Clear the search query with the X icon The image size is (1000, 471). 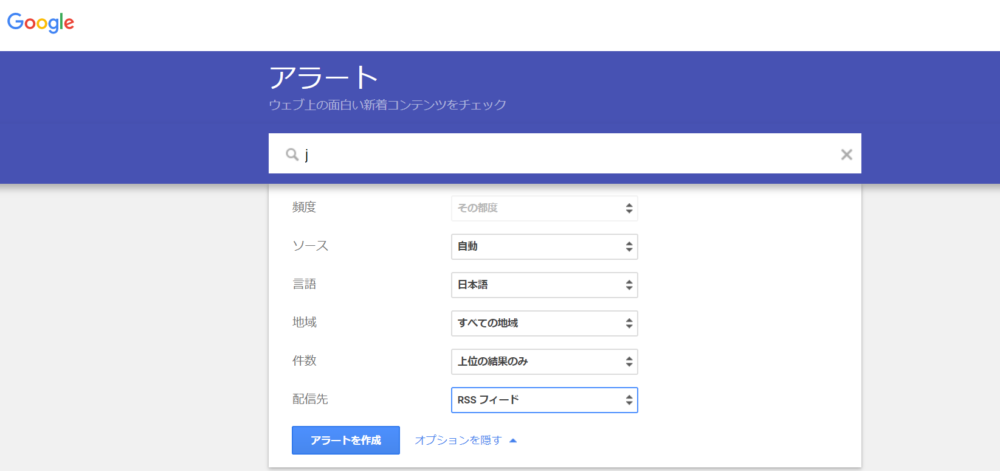click(x=846, y=154)
